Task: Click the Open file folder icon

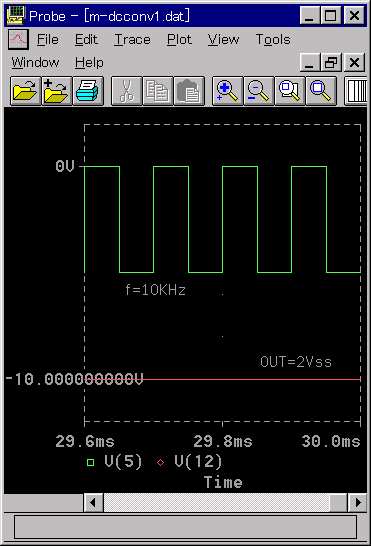Action: coord(25,91)
